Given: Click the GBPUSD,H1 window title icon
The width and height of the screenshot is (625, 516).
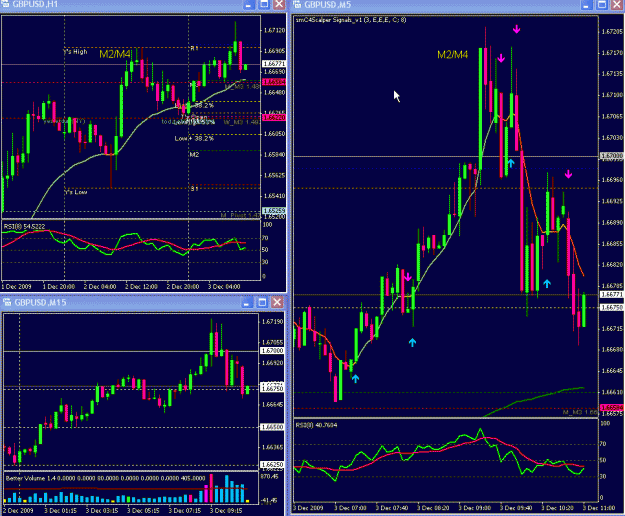Looking at the screenshot, I should [x=6, y=4].
